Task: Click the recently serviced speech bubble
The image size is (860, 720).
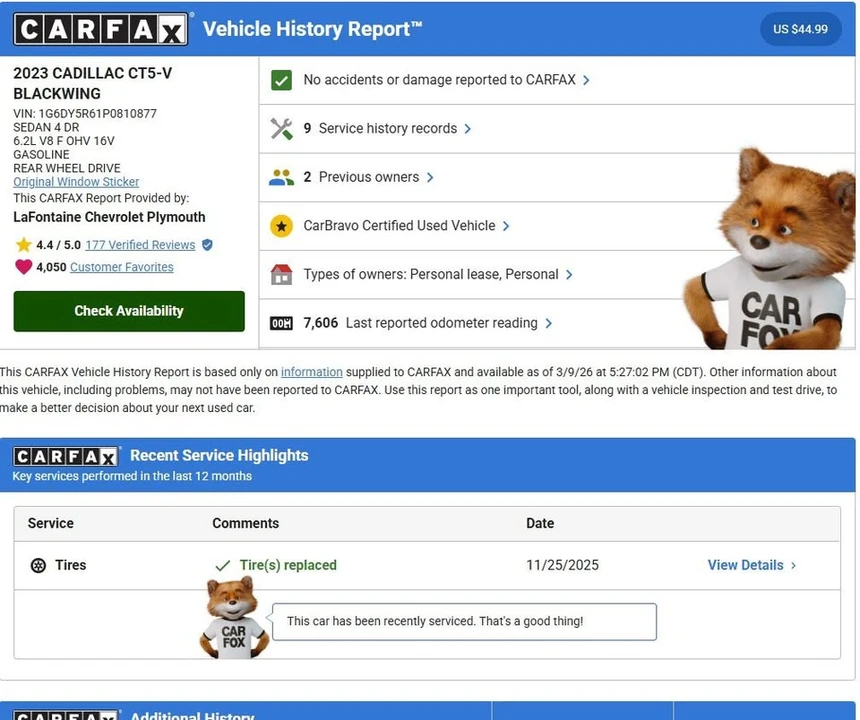Action: tap(464, 622)
